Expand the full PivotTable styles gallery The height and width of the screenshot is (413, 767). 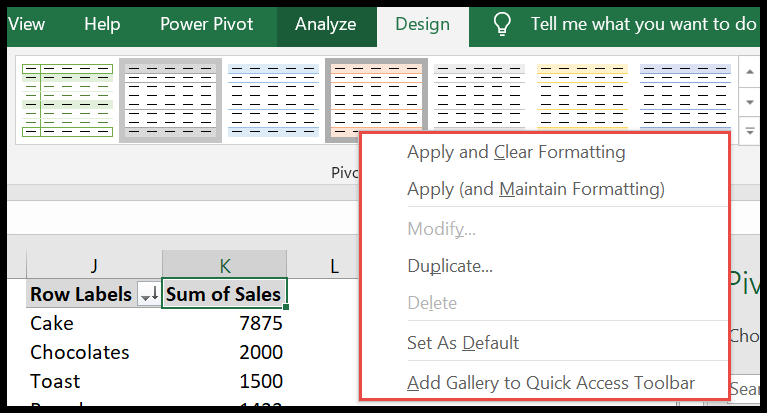749,131
